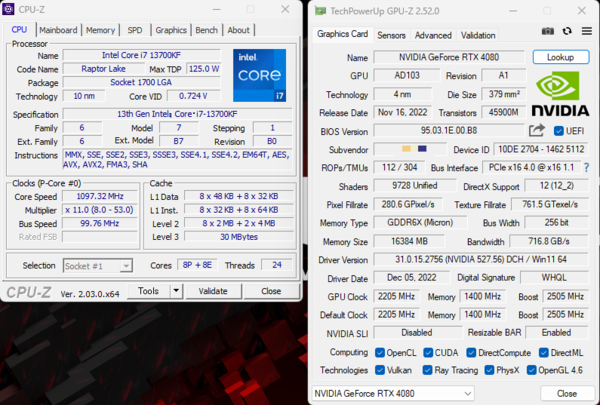Click the Close button in GPU-Z
The image size is (600, 405).
pyautogui.click(x=567, y=394)
